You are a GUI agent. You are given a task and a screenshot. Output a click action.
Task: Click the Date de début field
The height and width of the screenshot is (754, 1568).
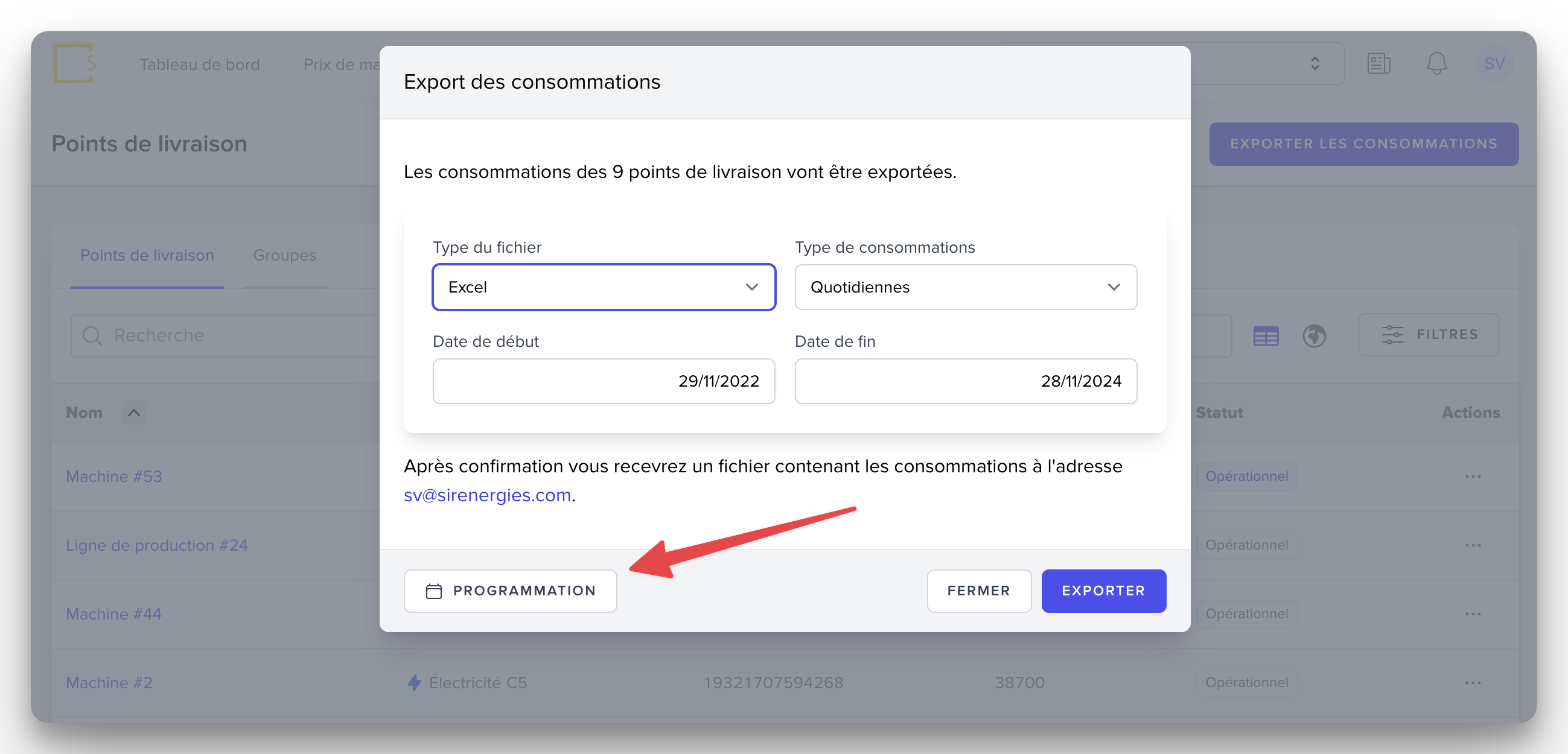(603, 381)
